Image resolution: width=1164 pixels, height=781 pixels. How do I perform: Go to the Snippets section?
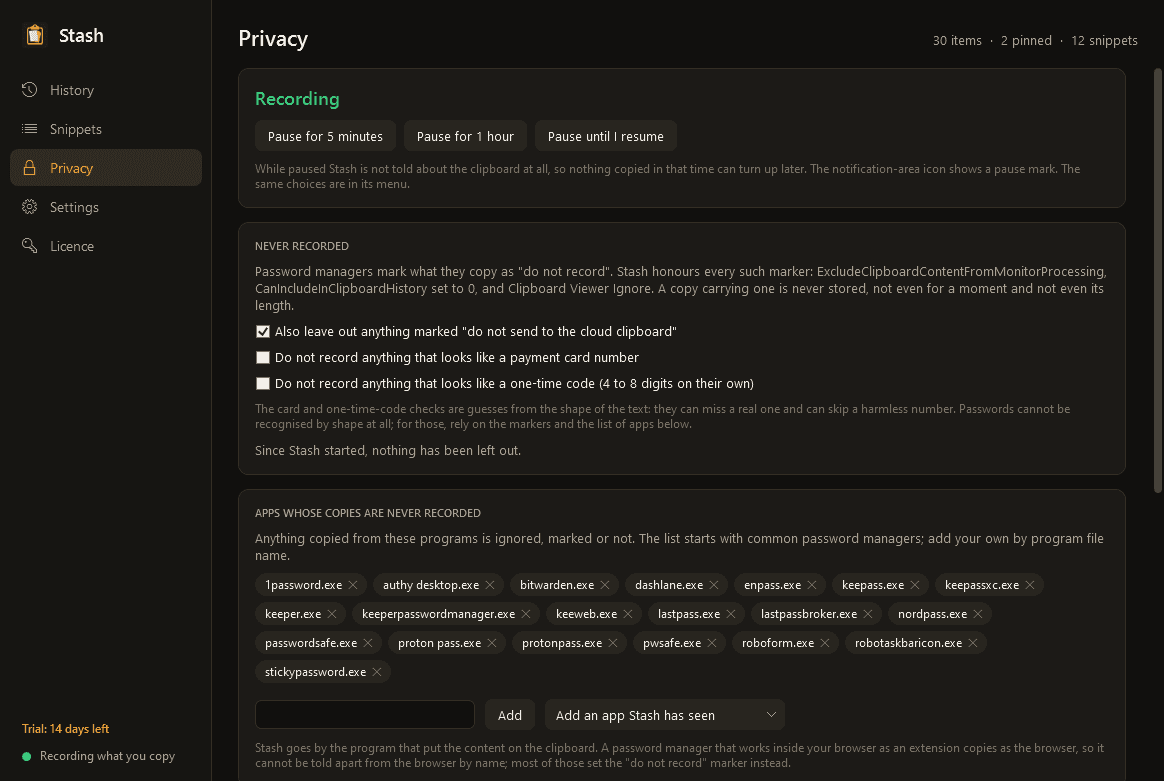click(105, 128)
